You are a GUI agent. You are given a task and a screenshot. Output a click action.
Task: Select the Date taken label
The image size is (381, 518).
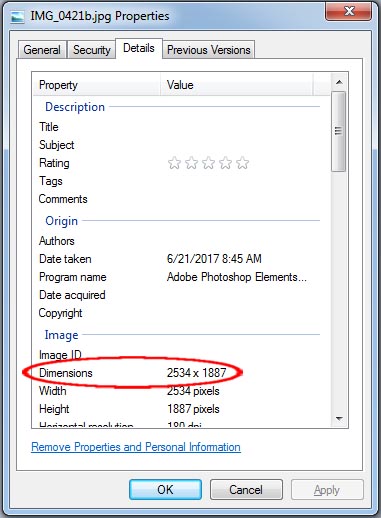65,259
